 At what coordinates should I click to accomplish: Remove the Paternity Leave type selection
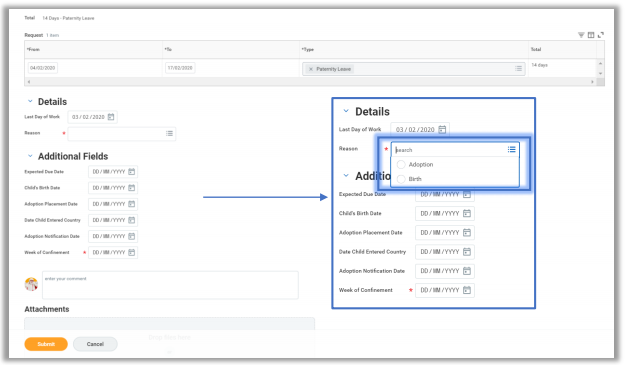[x=311, y=69]
